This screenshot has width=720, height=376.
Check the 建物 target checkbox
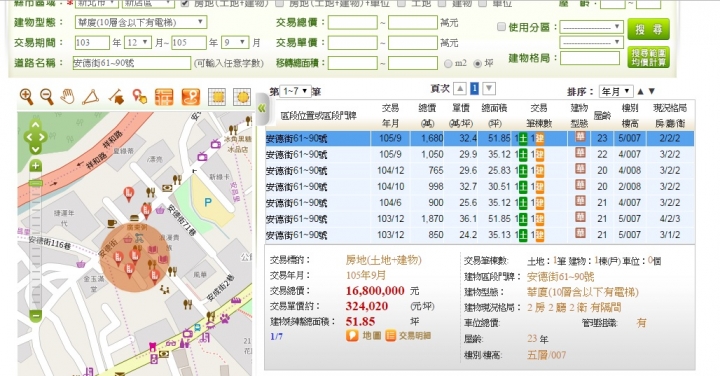click(442, 3)
